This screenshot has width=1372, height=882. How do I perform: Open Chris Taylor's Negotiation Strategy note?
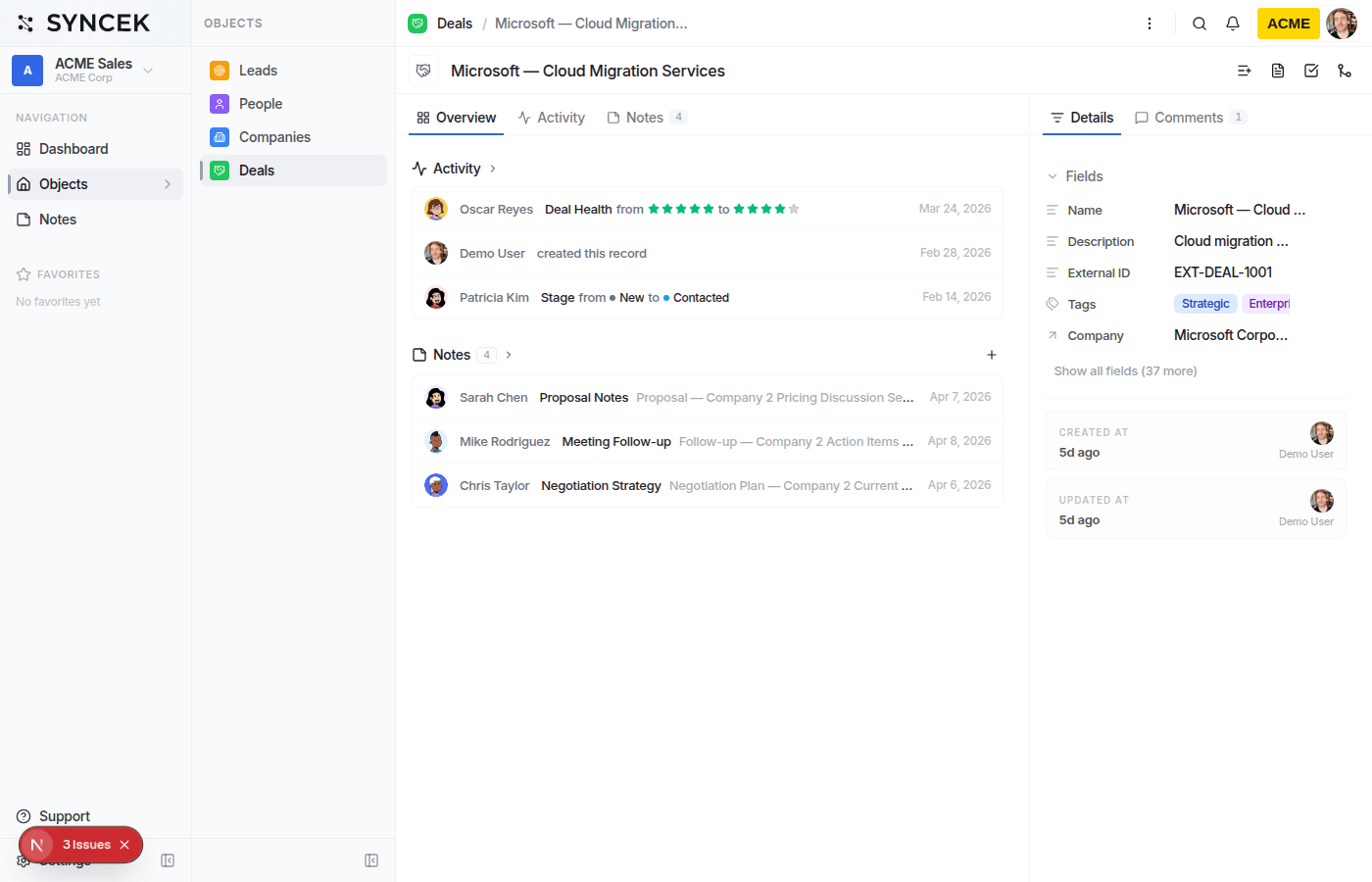tap(708, 485)
